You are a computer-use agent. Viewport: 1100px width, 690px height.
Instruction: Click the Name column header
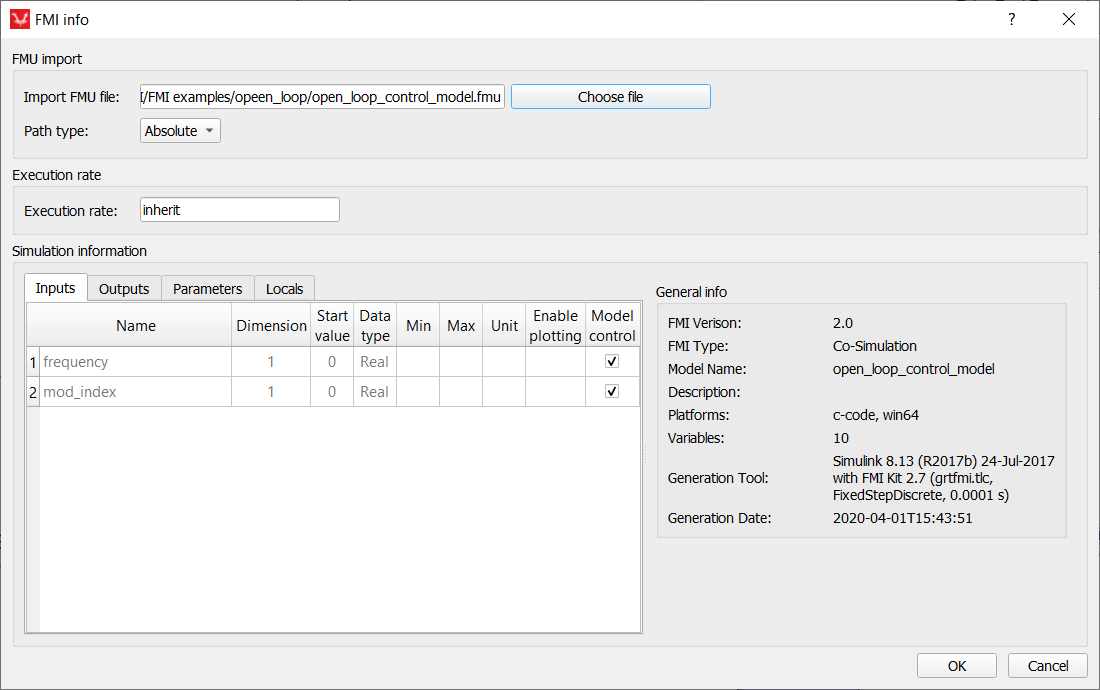(135, 325)
